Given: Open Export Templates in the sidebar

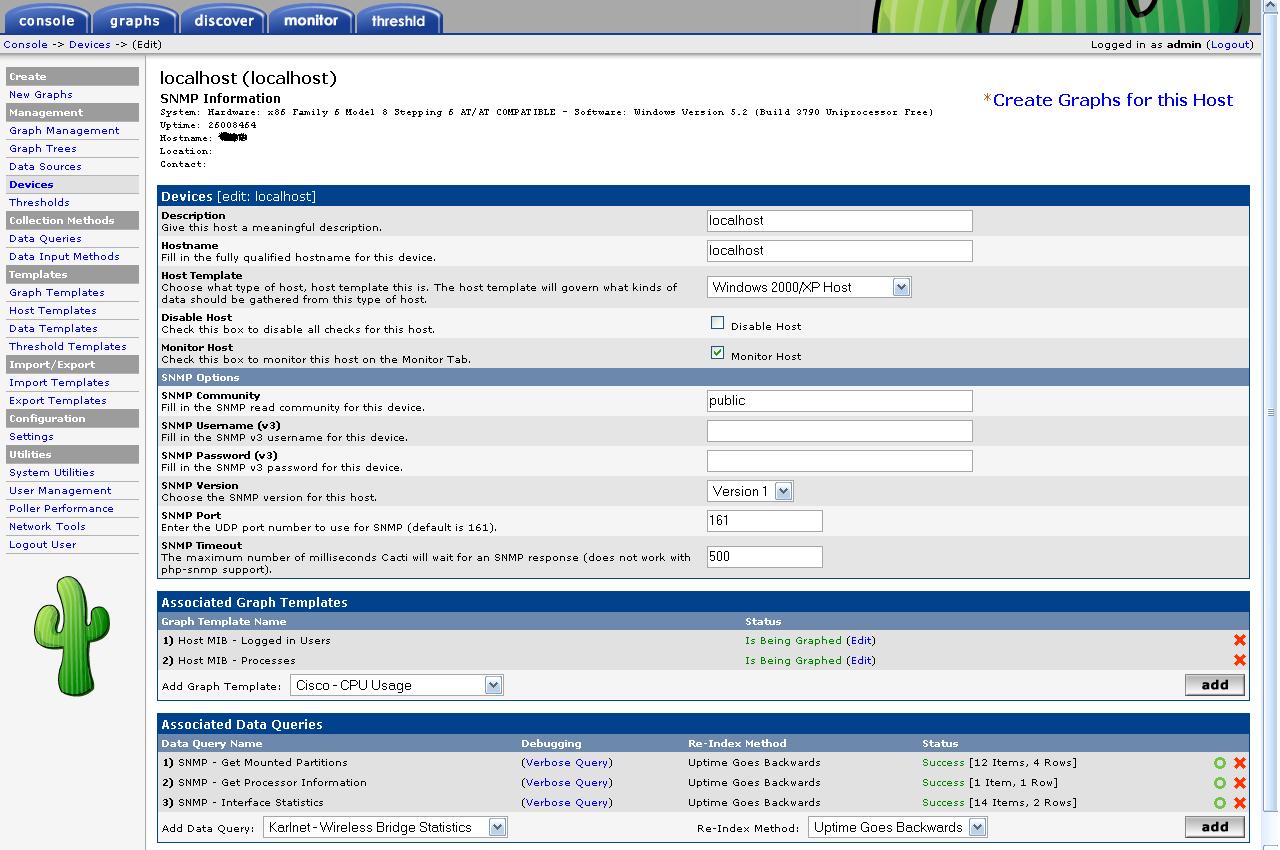Looking at the screenshot, I should coord(58,401).
